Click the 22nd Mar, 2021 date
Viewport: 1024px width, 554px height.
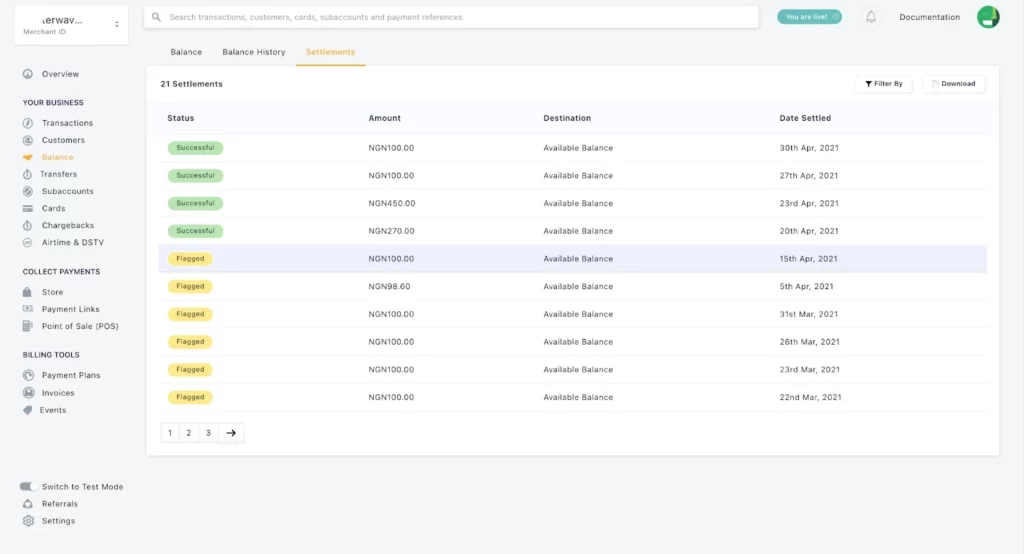[x=810, y=397]
